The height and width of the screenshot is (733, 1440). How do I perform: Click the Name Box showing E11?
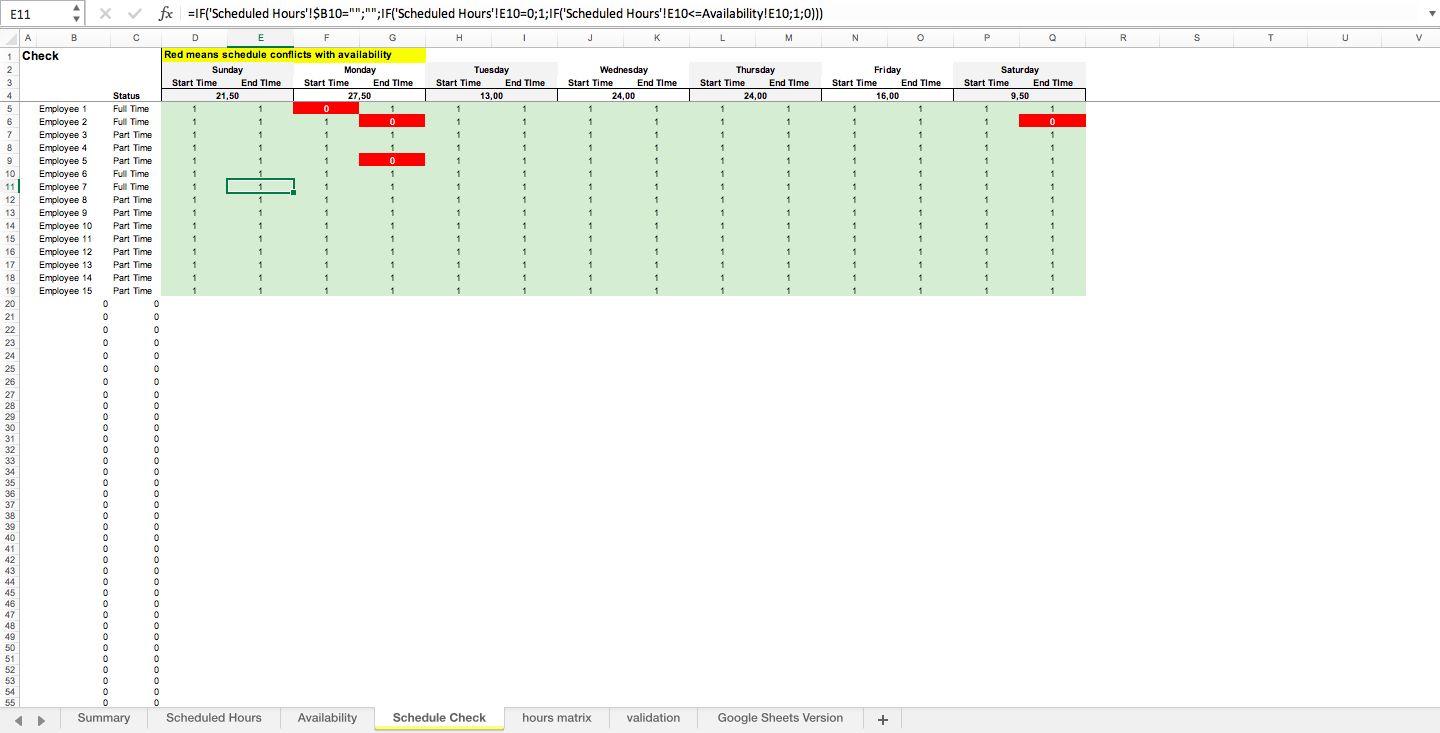point(37,14)
